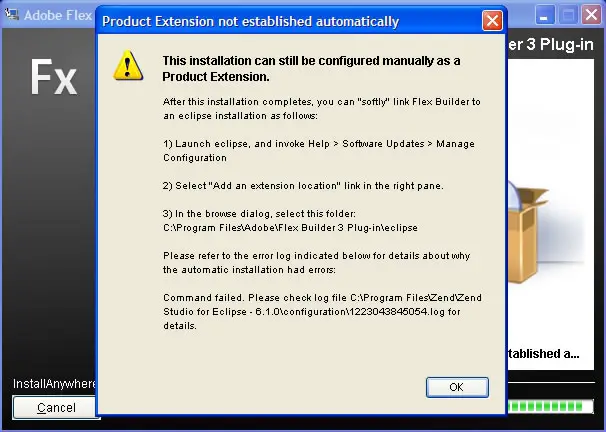Screen dimensions: 606x432
Task: Click the yellow warning triangle icon
Action: tap(128, 65)
